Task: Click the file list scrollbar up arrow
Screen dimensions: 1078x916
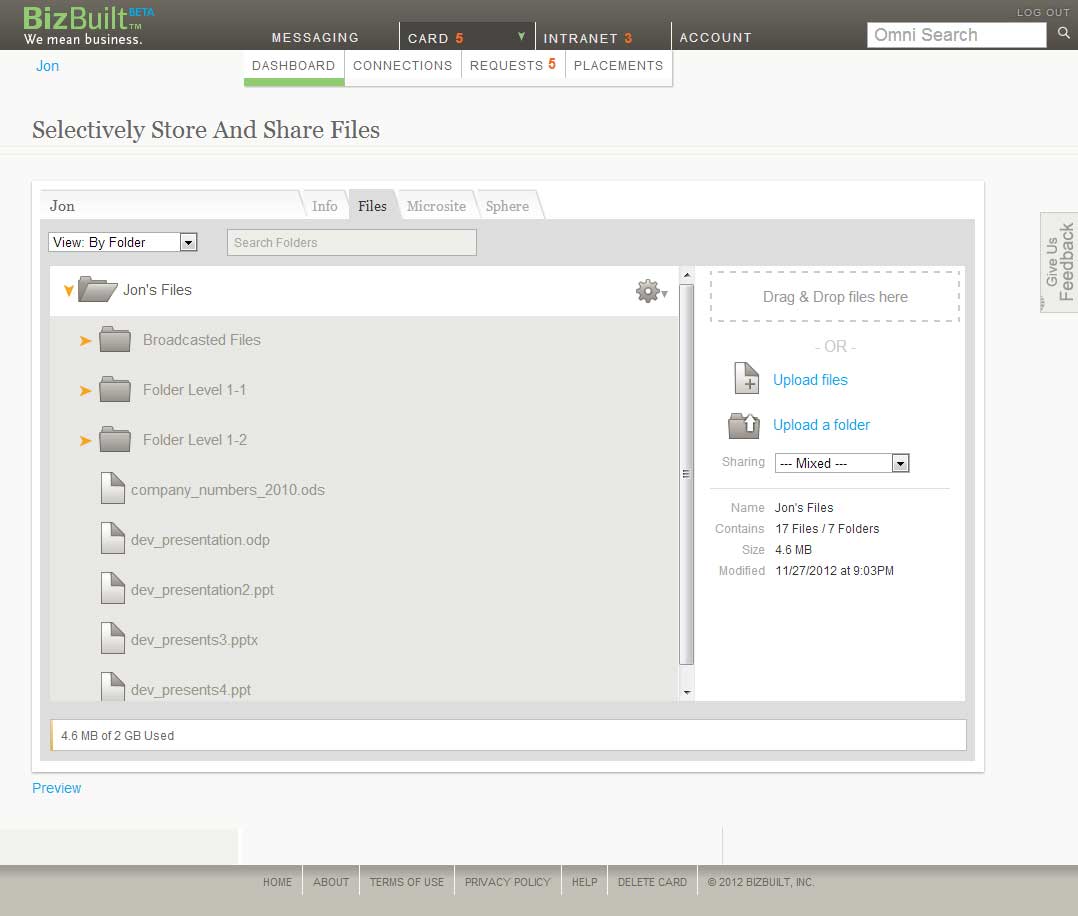Action: [x=686, y=274]
